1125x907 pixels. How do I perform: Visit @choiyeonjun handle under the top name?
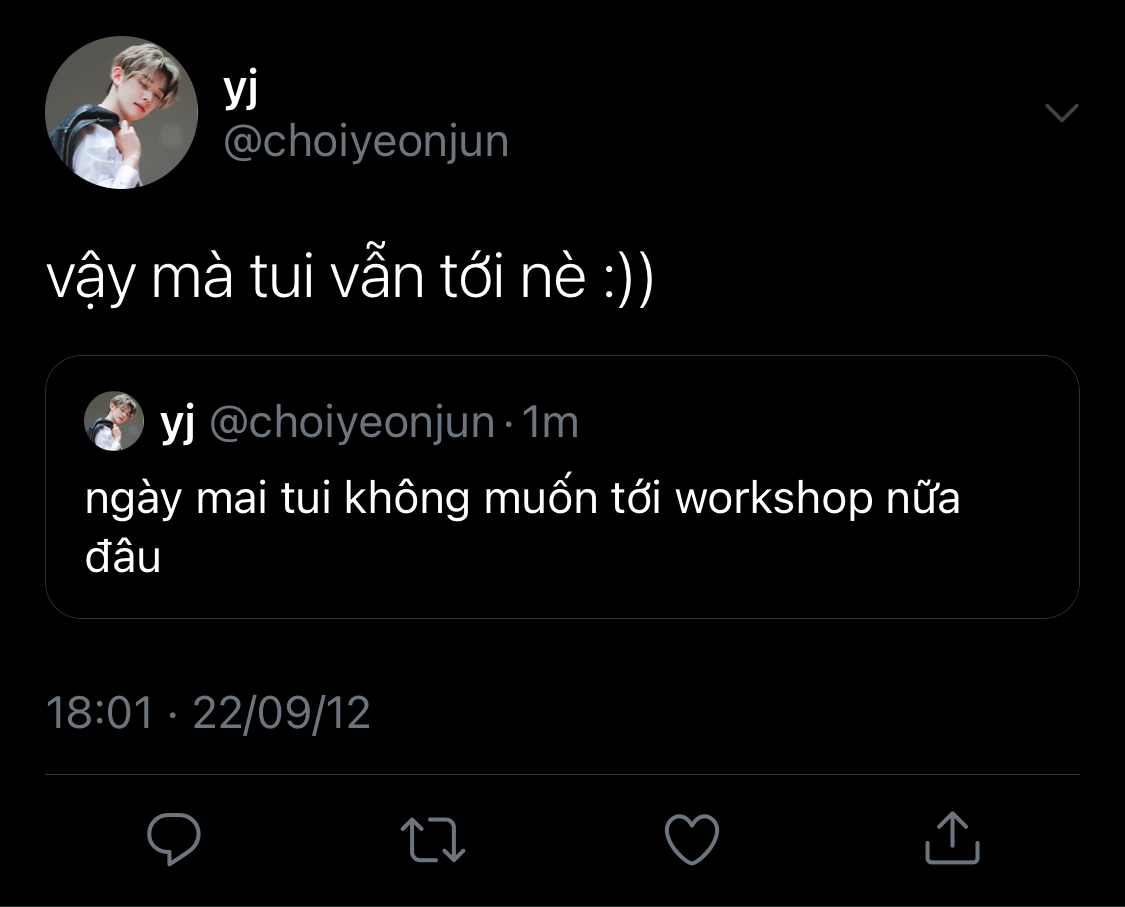coord(366,141)
